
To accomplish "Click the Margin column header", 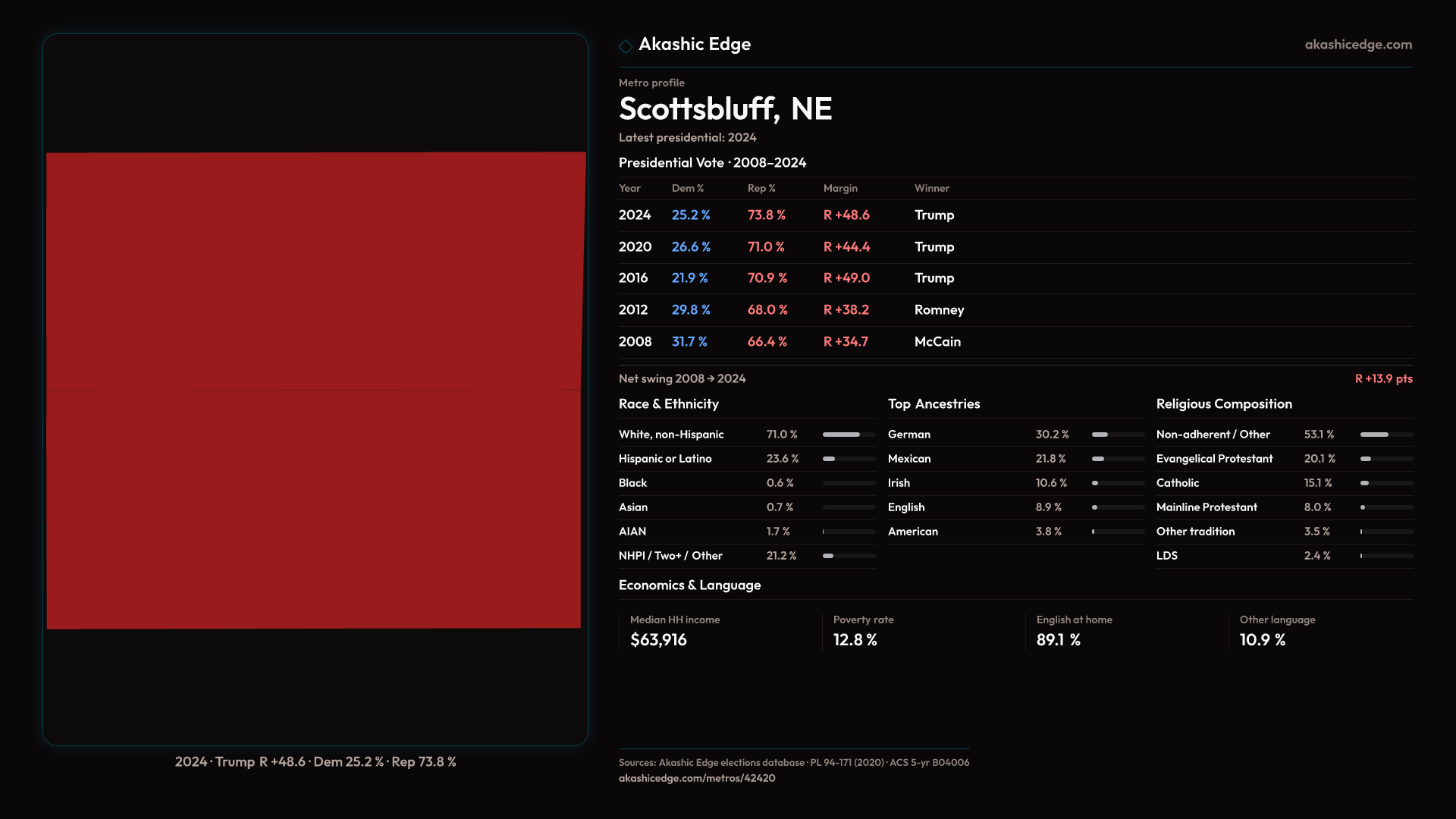I will (x=840, y=188).
